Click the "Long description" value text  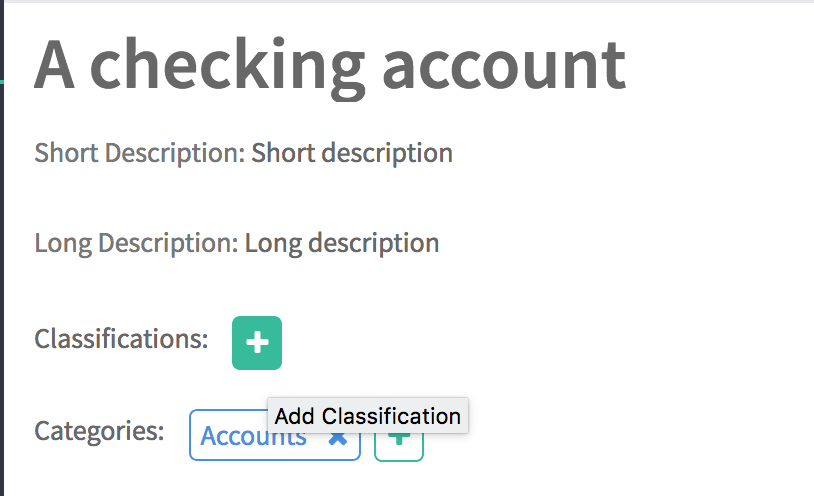coord(342,243)
